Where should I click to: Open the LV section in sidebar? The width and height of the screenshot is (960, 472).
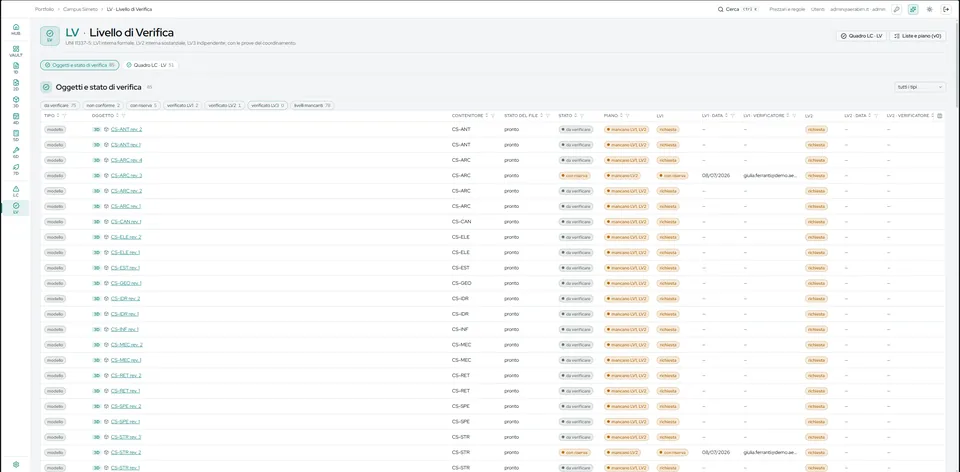(16, 208)
